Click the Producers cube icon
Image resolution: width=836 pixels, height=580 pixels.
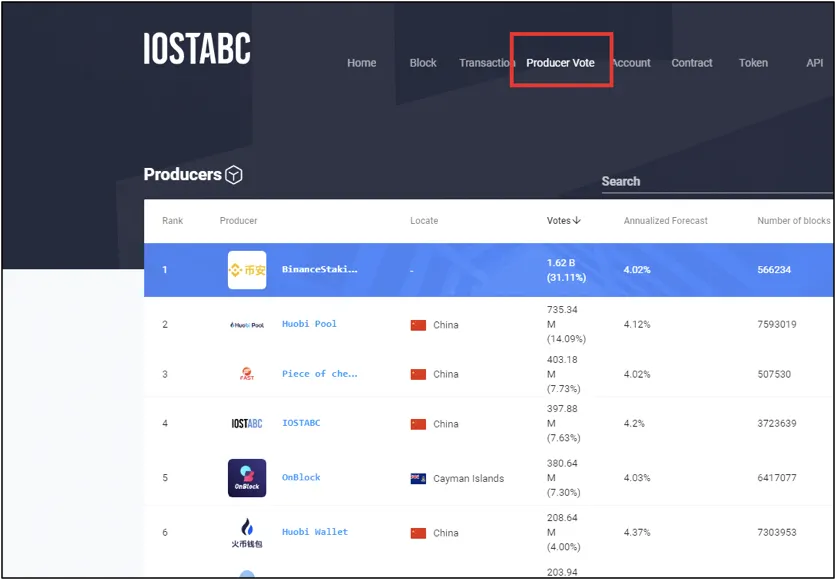(x=234, y=175)
